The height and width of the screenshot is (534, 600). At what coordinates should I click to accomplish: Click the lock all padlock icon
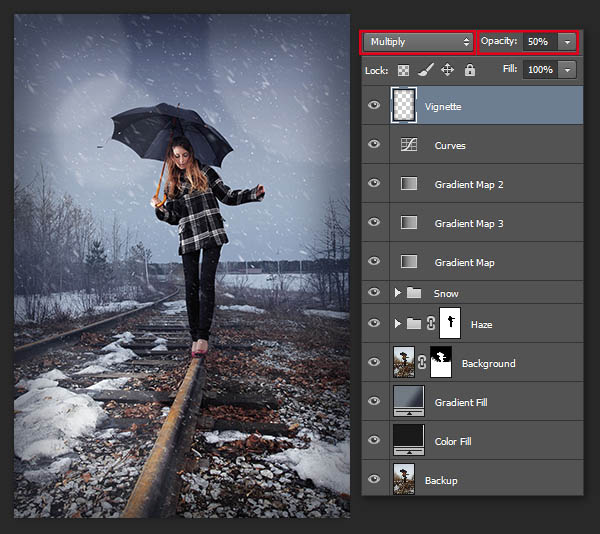click(x=470, y=70)
